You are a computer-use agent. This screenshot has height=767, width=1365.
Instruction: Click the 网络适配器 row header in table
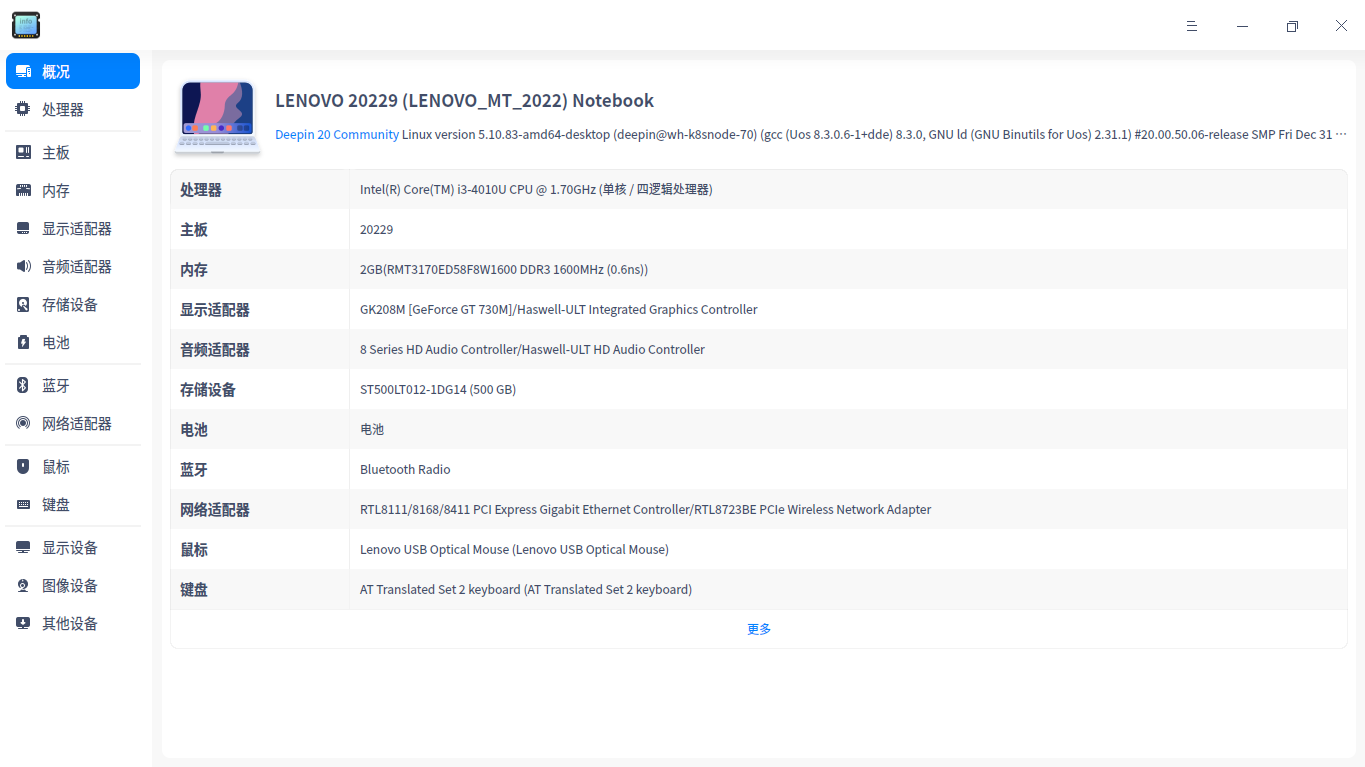pyautogui.click(x=215, y=510)
